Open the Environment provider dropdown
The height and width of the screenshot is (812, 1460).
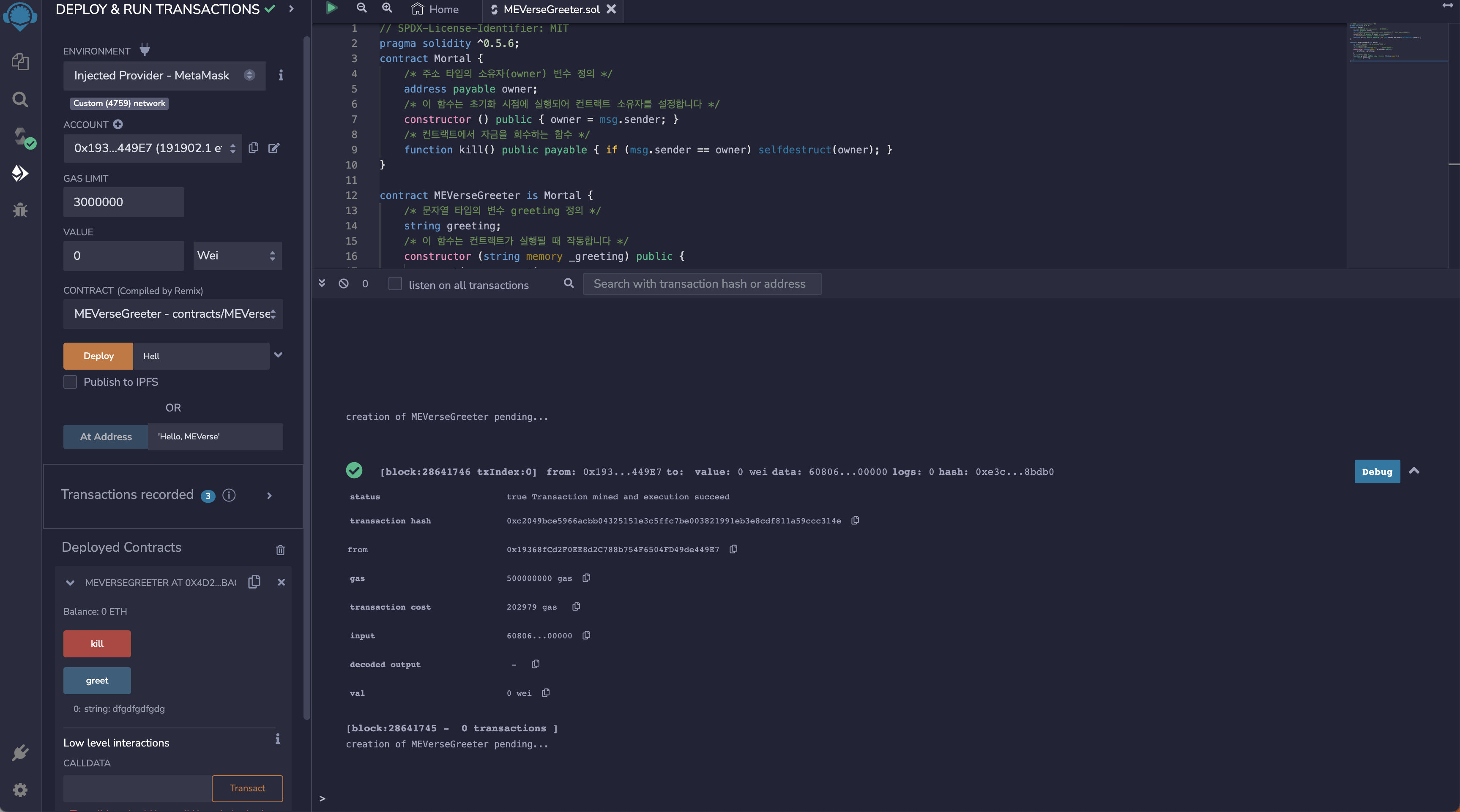coord(164,75)
